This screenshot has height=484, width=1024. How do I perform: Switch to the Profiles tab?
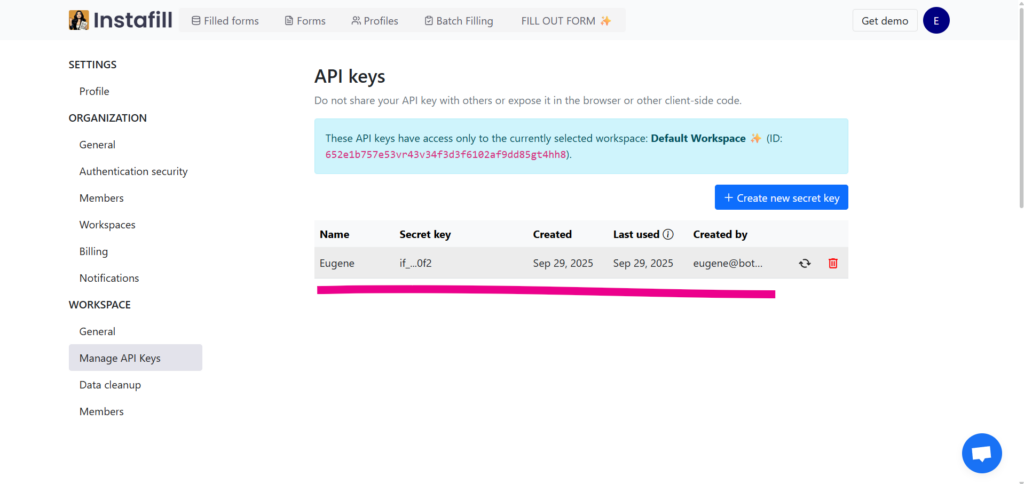375,21
